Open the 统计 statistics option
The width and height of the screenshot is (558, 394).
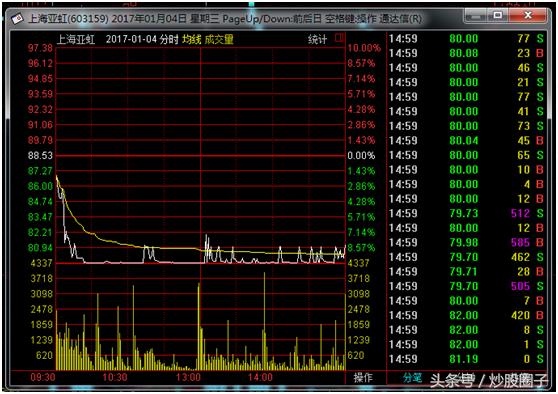(x=317, y=39)
